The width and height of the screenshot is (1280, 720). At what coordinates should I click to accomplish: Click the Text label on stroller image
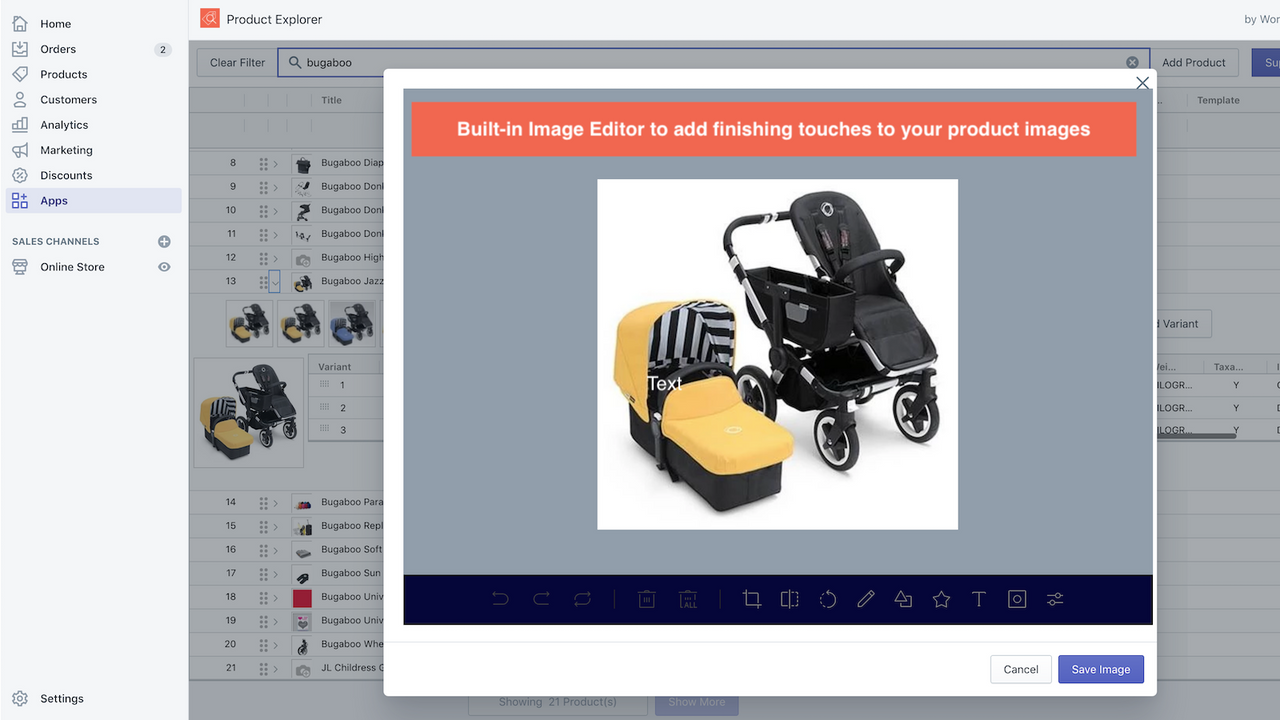(664, 383)
